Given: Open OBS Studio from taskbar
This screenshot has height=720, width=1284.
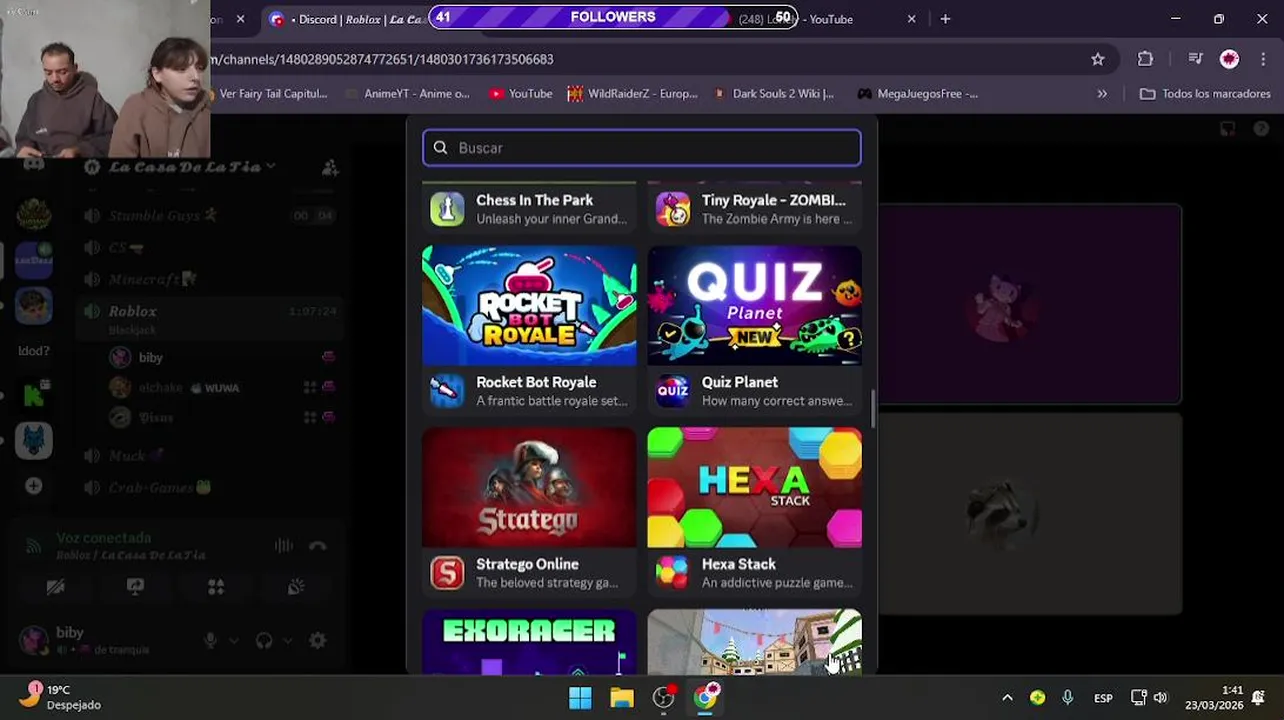Looking at the screenshot, I should (664, 697).
